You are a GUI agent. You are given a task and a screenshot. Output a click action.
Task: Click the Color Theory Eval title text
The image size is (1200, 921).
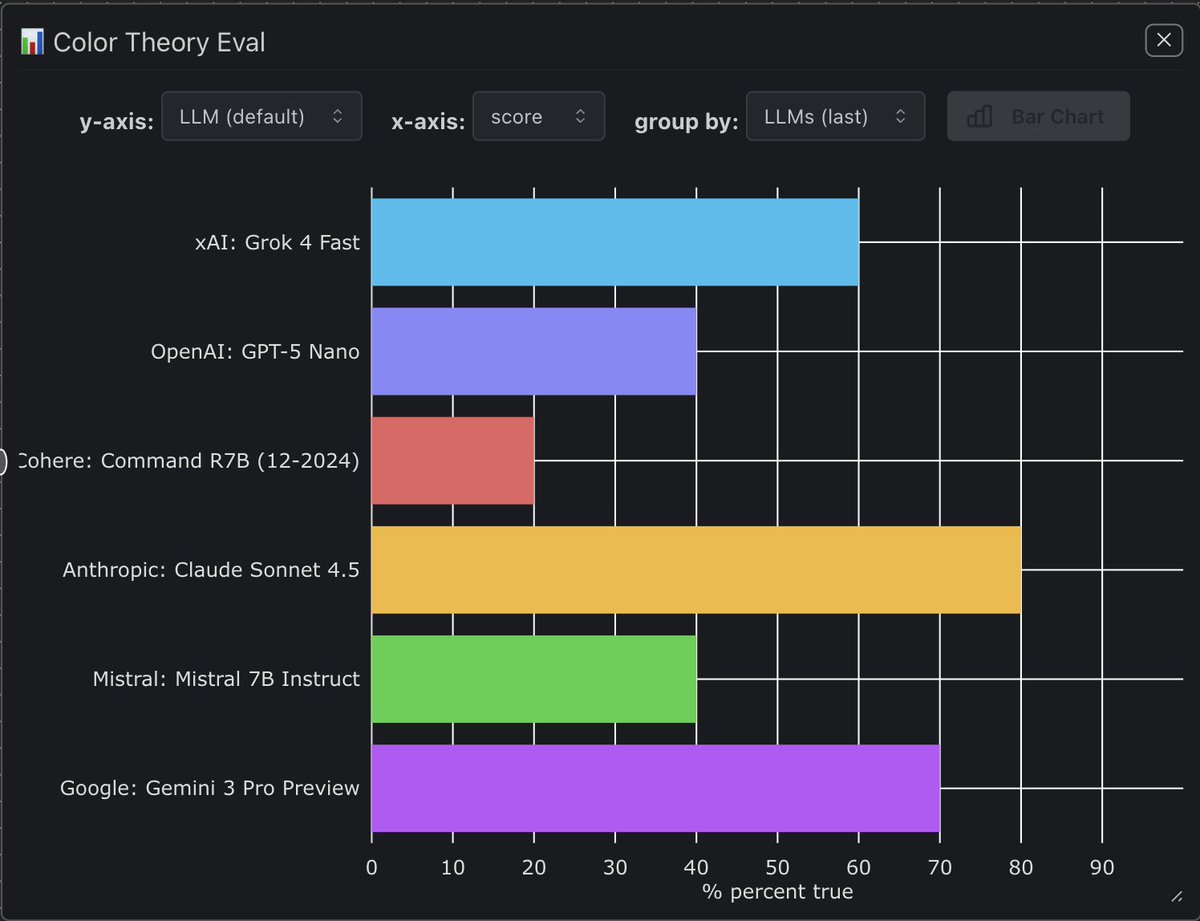tap(159, 42)
